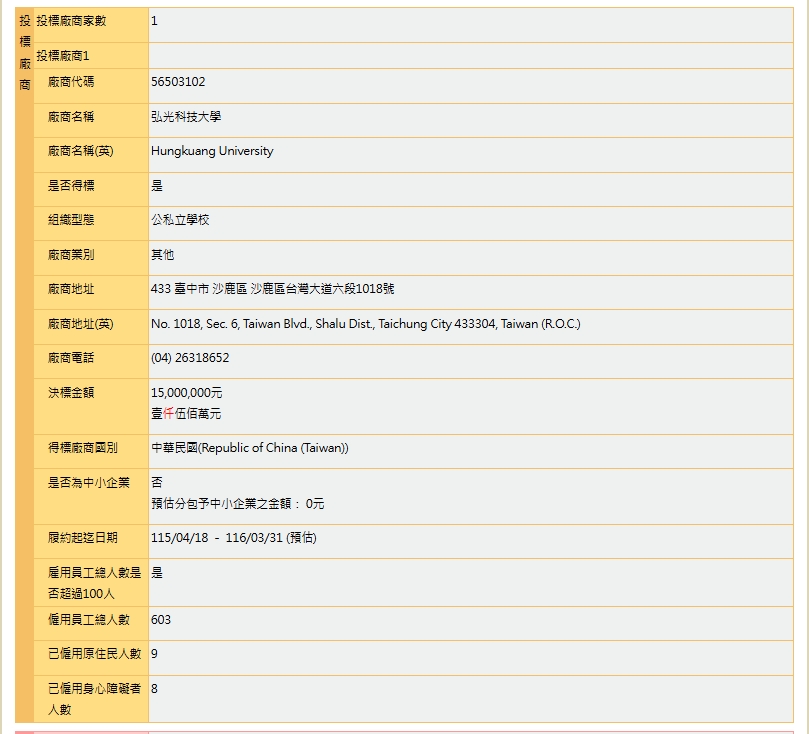Click the vendor code 56503102
The width and height of the screenshot is (809, 734).
[178, 82]
